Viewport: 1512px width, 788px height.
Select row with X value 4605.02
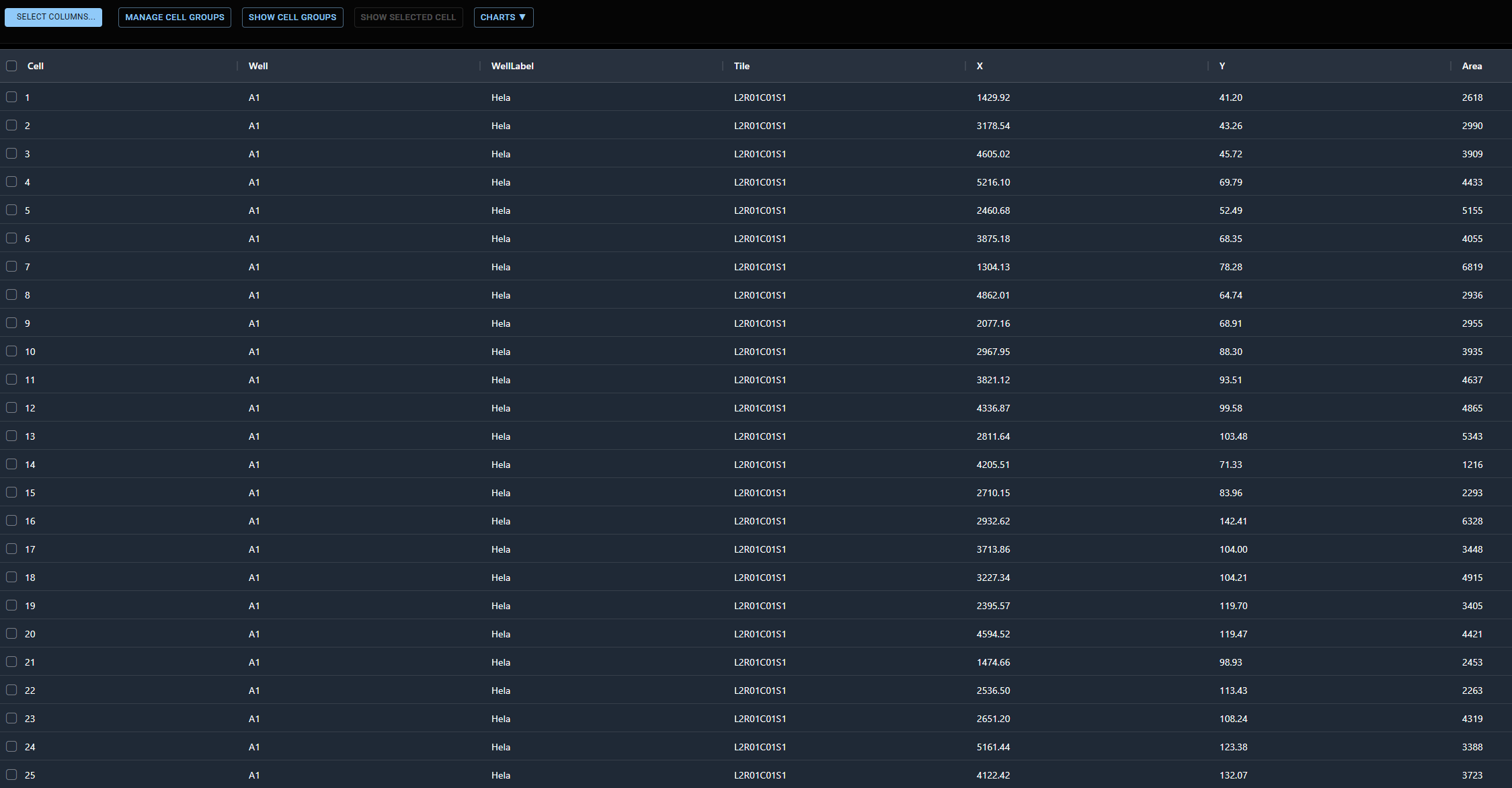[x=993, y=154]
